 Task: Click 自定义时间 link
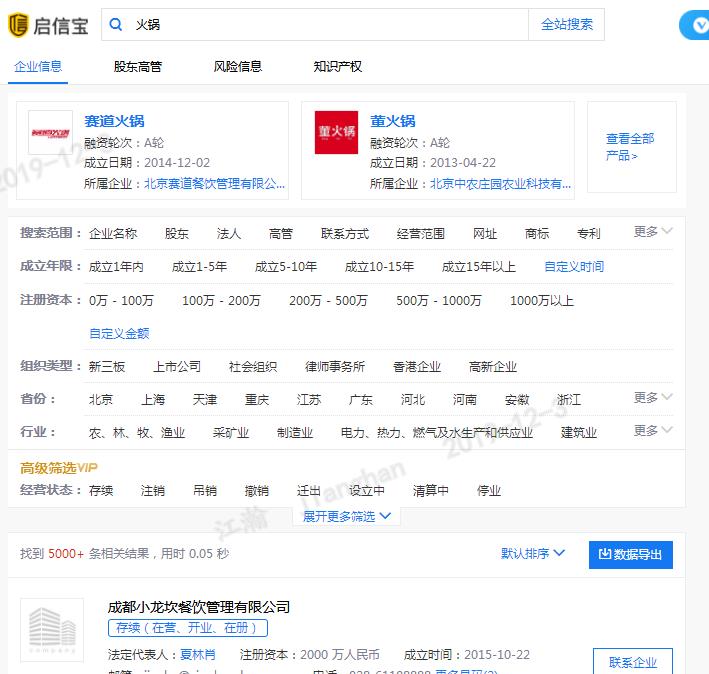coord(574,267)
